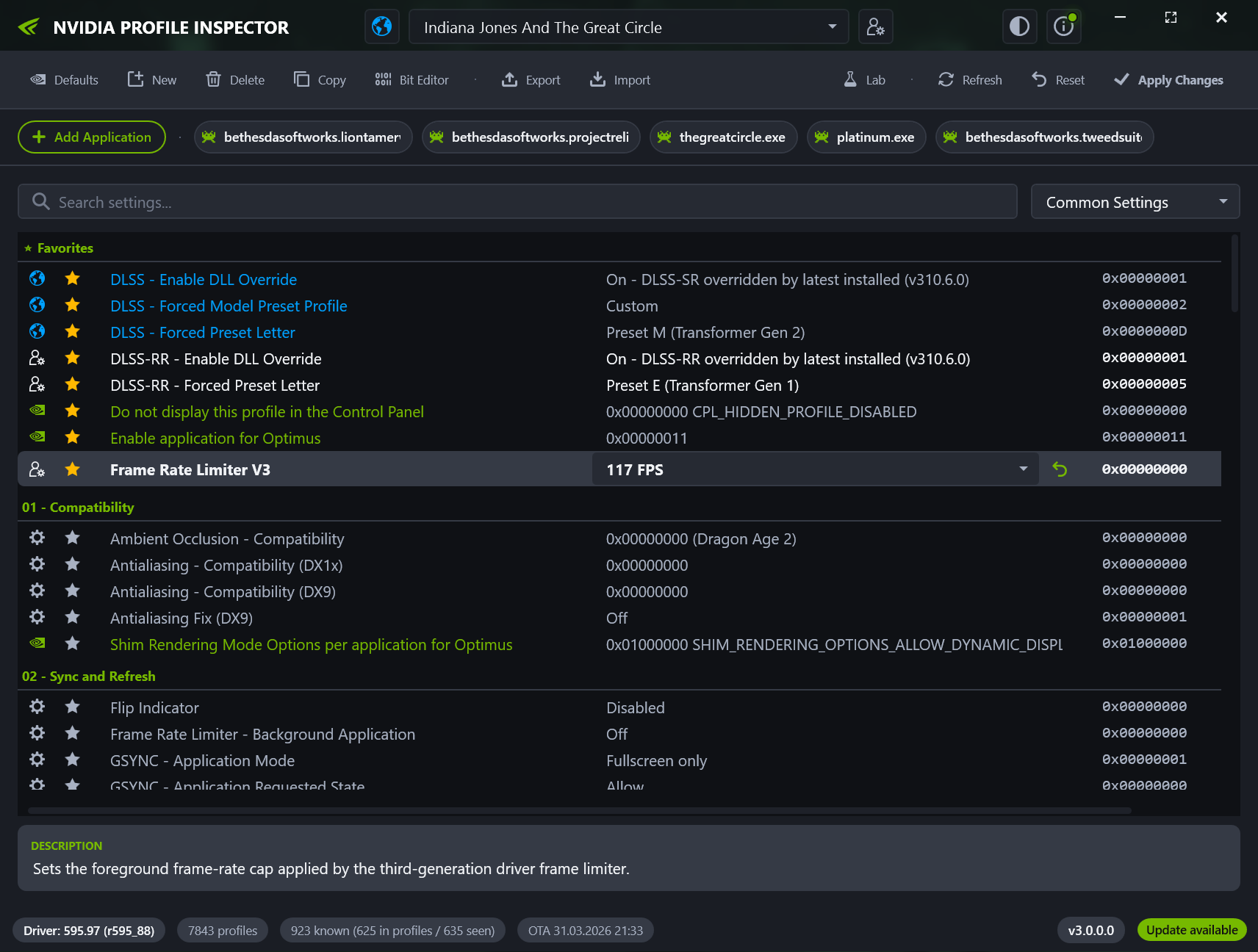Click user-gear icon on Frame Rate Limiter V3 row

(37, 469)
